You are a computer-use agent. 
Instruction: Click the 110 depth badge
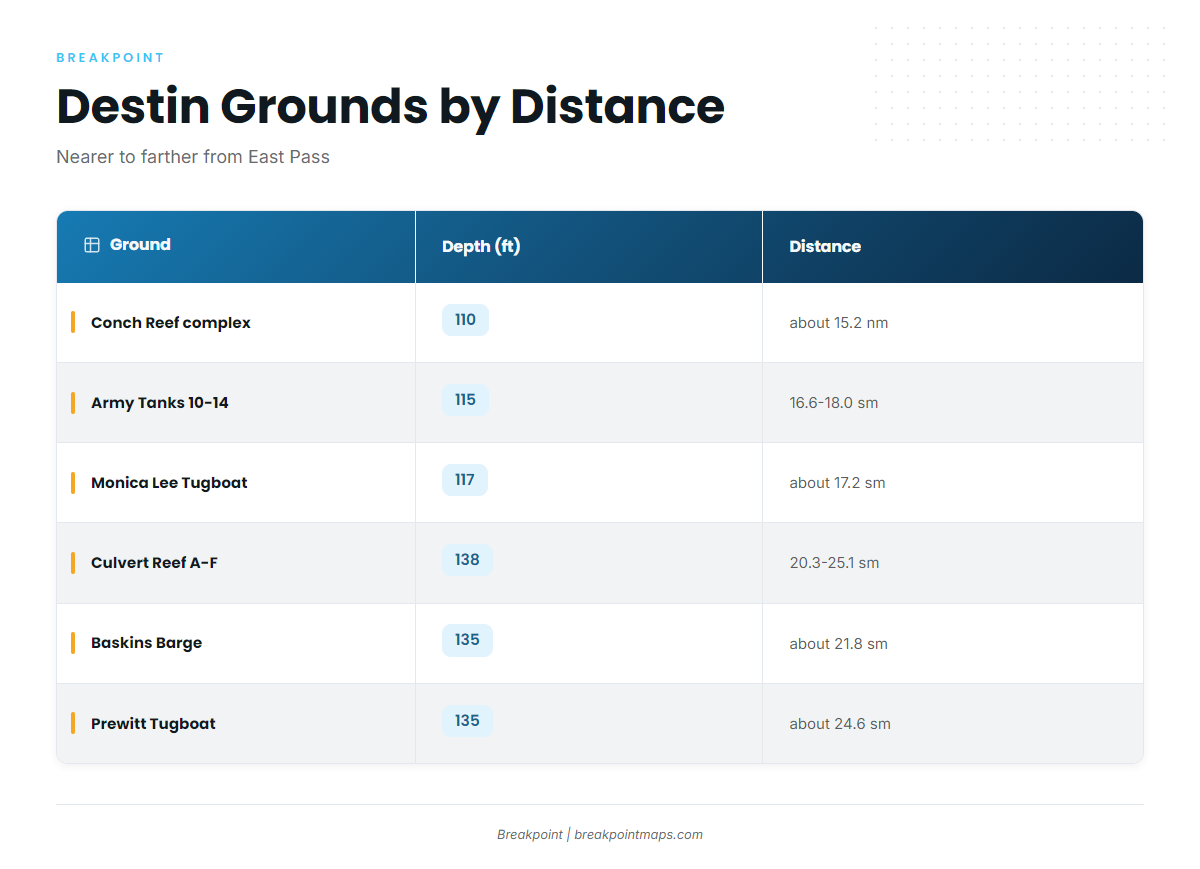[x=465, y=320]
